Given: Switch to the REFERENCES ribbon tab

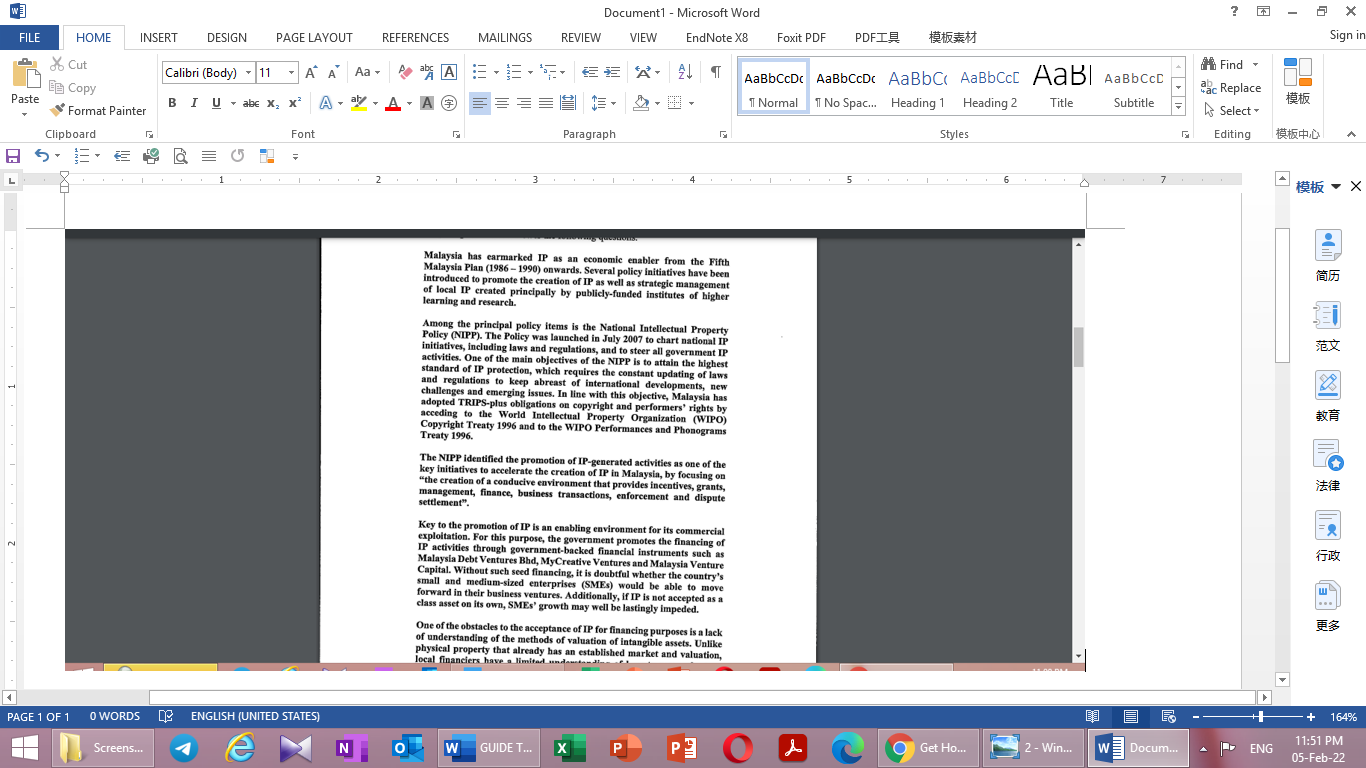Looking at the screenshot, I should click(x=415, y=37).
